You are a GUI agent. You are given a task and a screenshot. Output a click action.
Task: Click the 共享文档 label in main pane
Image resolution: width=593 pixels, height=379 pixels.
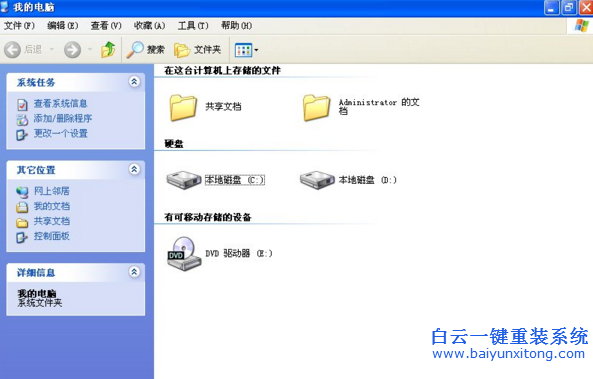point(223,107)
